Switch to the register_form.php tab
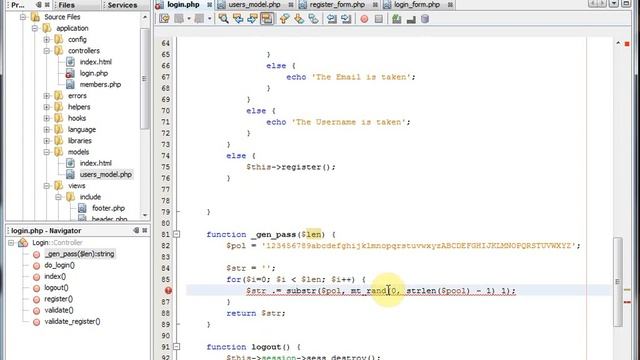Screen dimensions: 640x360 point(337,5)
